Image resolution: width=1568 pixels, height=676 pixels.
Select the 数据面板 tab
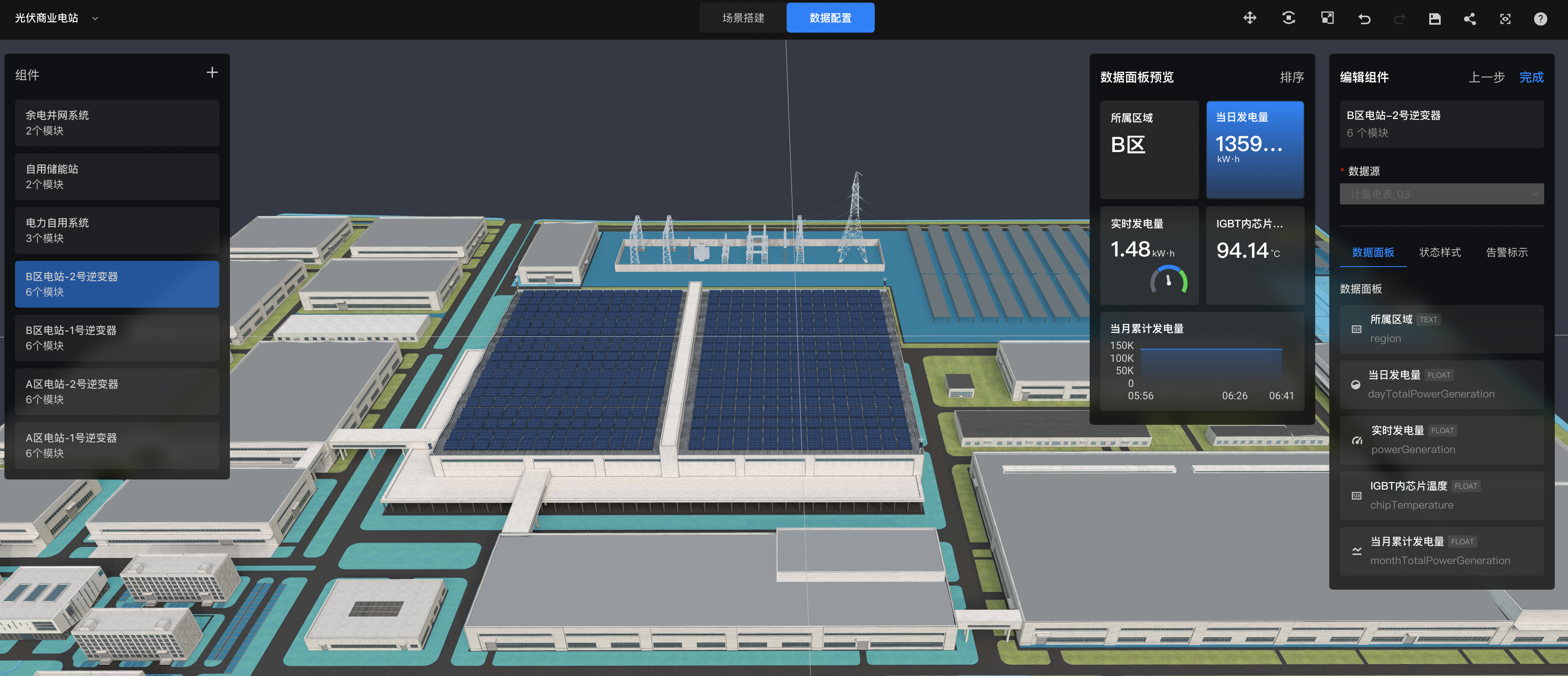click(x=1372, y=252)
